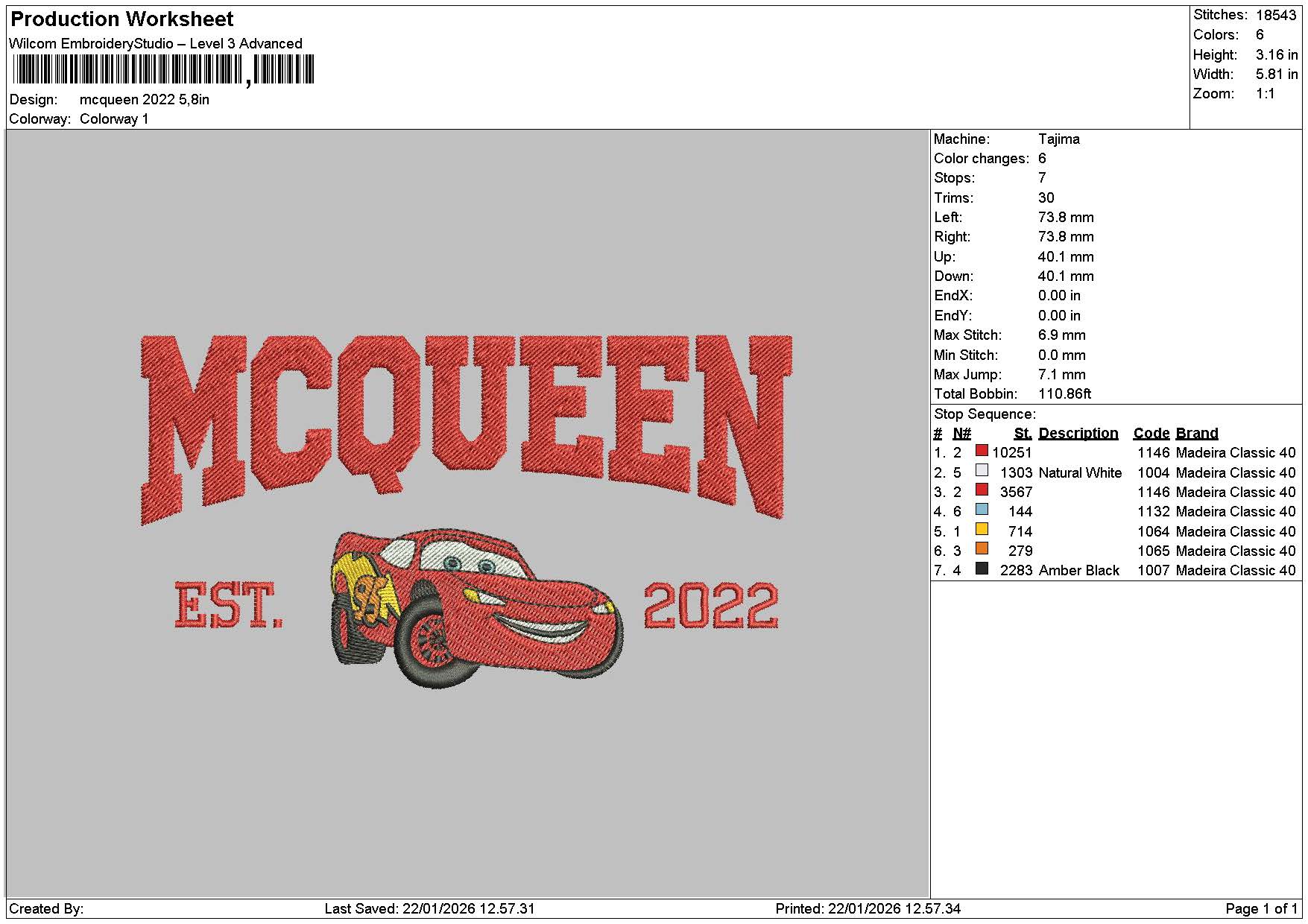Select the Min Stitch value 0.0 mm
The image size is (1308, 924).
tap(1062, 355)
